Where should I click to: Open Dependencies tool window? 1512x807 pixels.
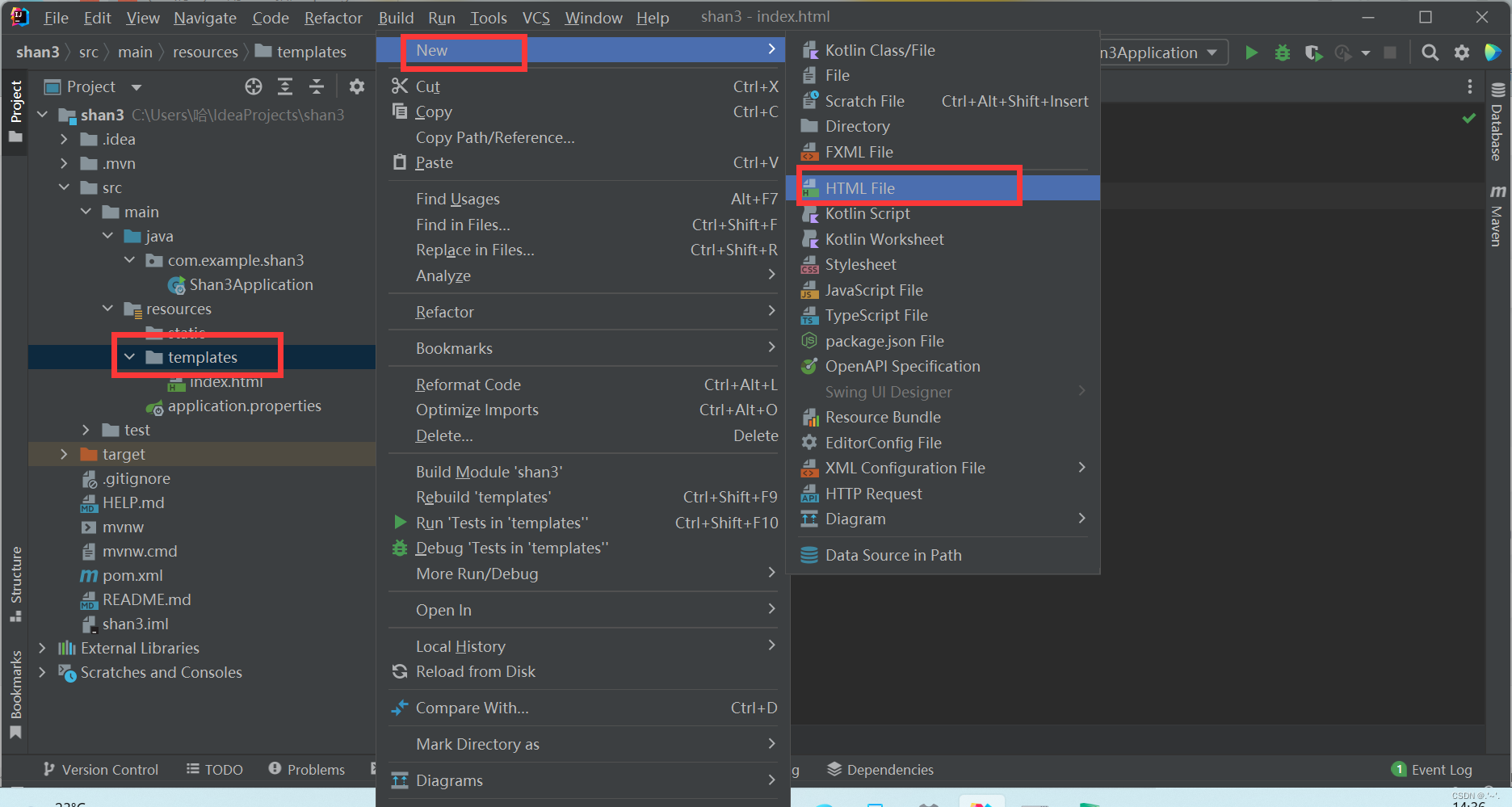point(880,769)
